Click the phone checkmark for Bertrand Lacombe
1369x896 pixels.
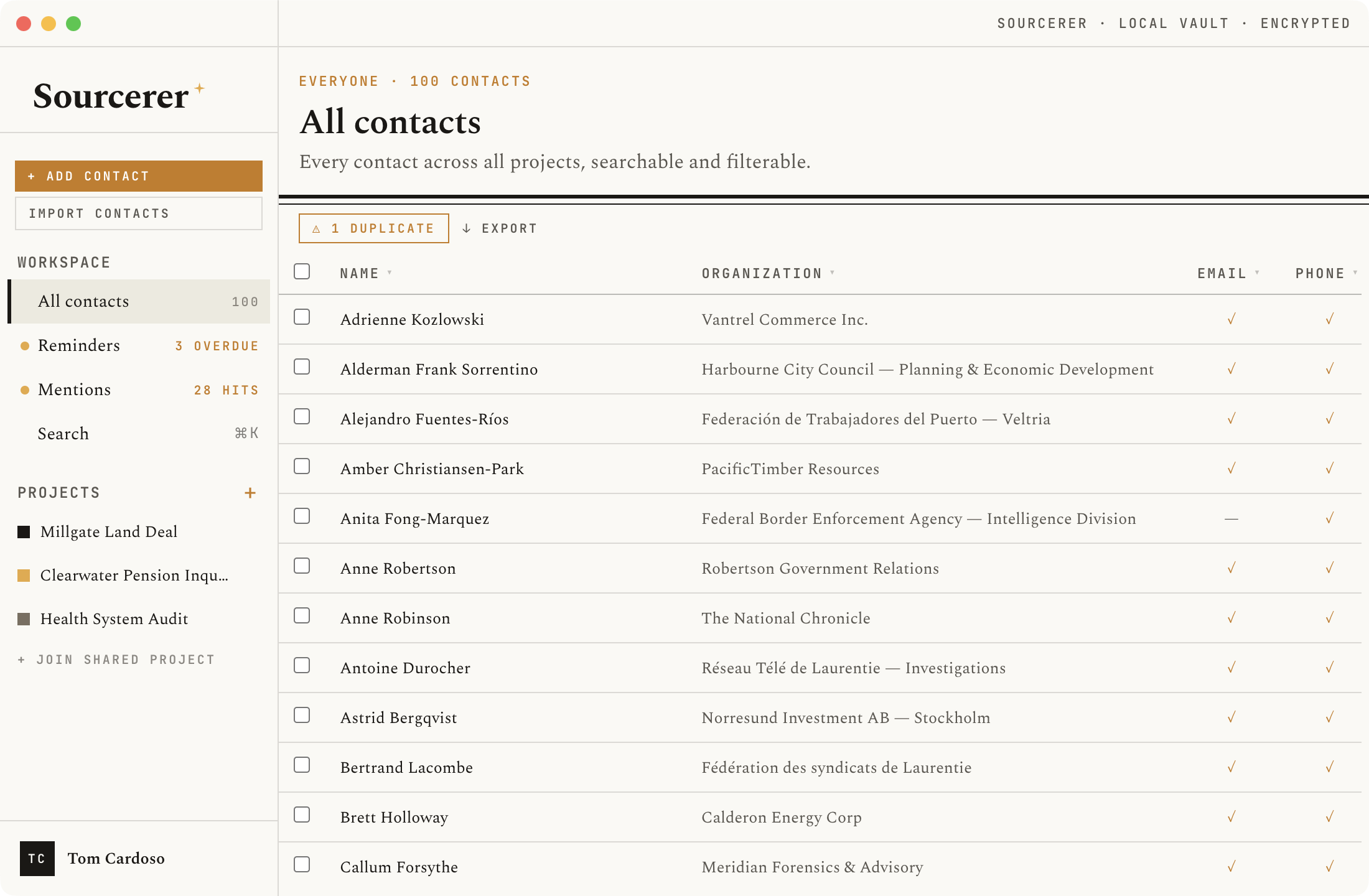1330,767
